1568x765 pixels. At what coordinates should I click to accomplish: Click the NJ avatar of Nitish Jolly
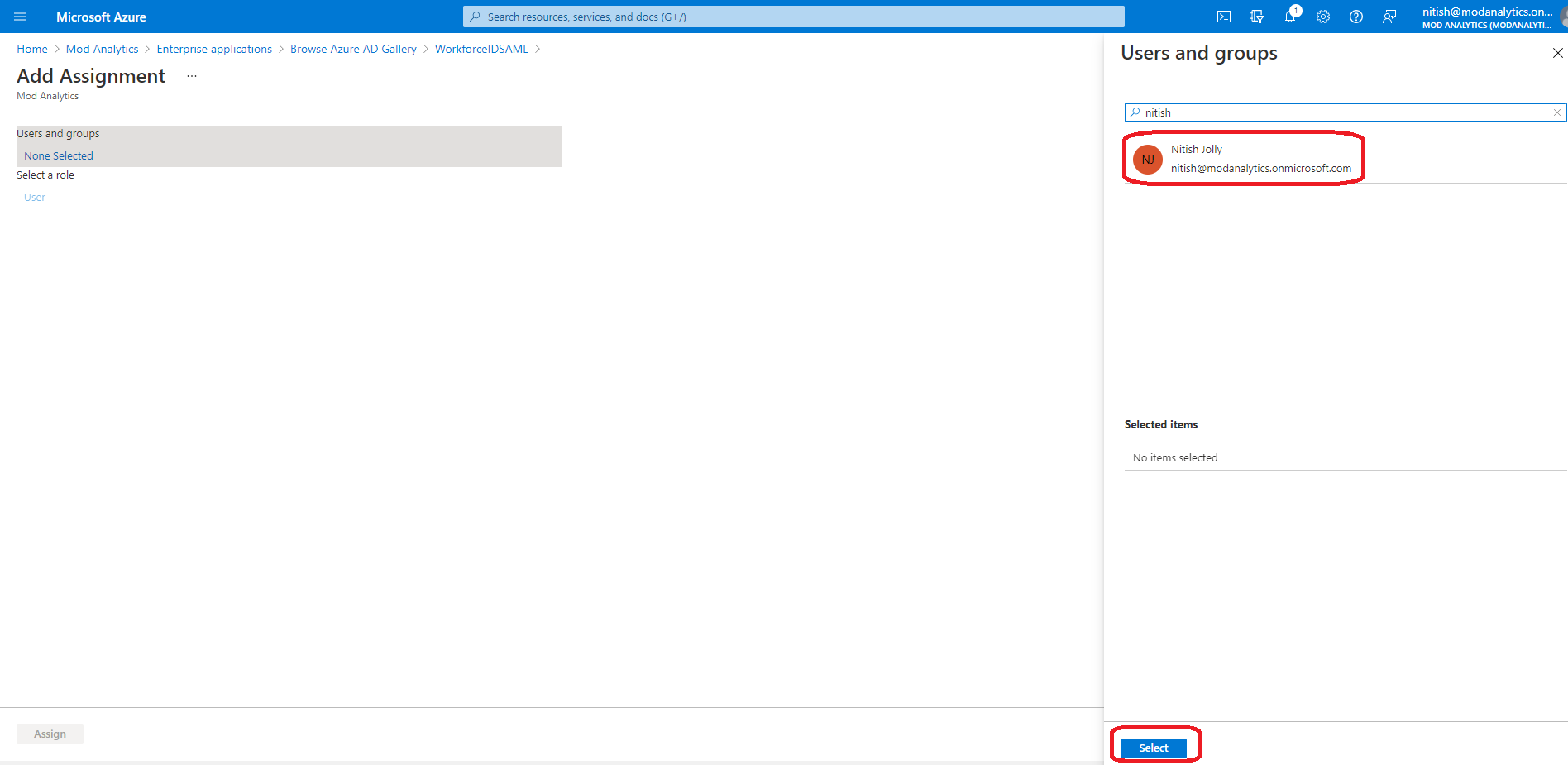[x=1148, y=160]
